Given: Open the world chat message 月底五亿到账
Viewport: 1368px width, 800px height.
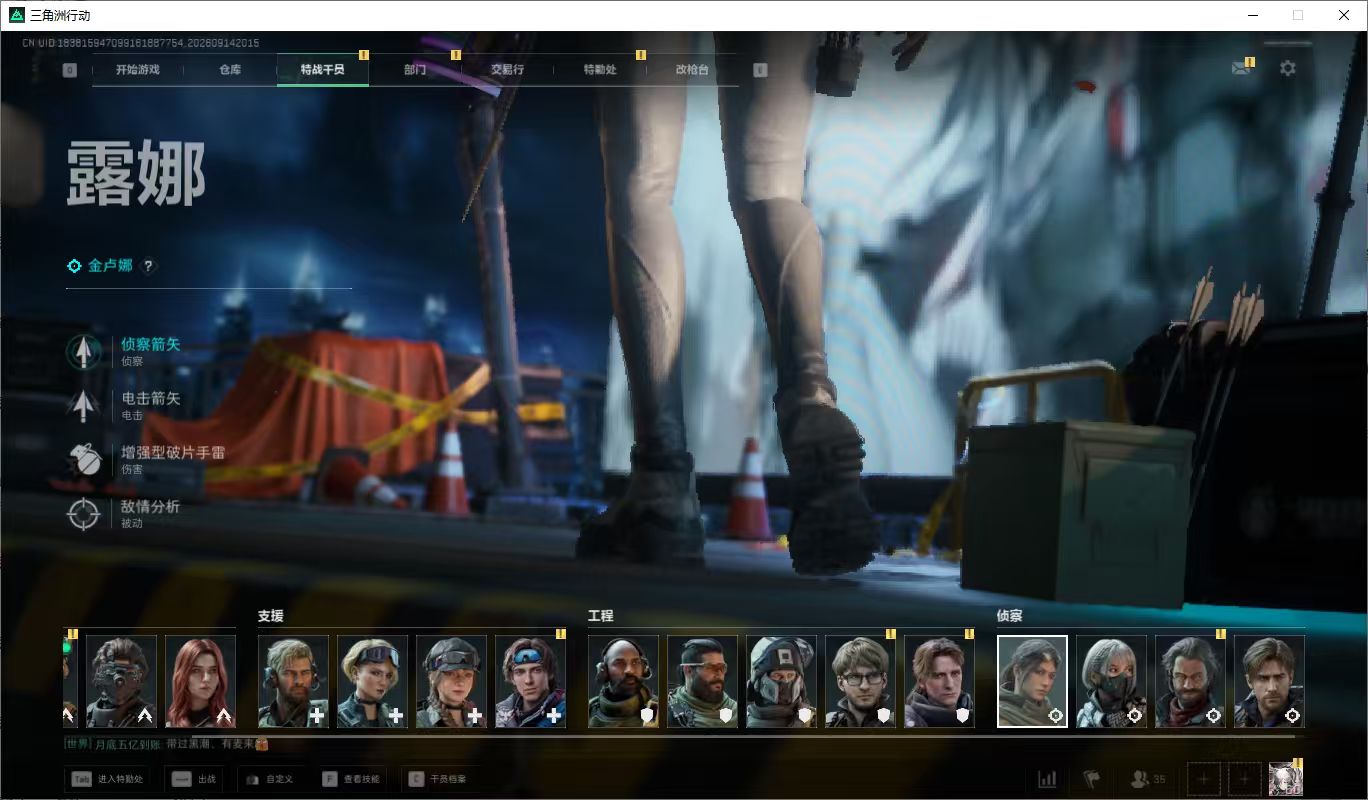Looking at the screenshot, I should point(166,744).
